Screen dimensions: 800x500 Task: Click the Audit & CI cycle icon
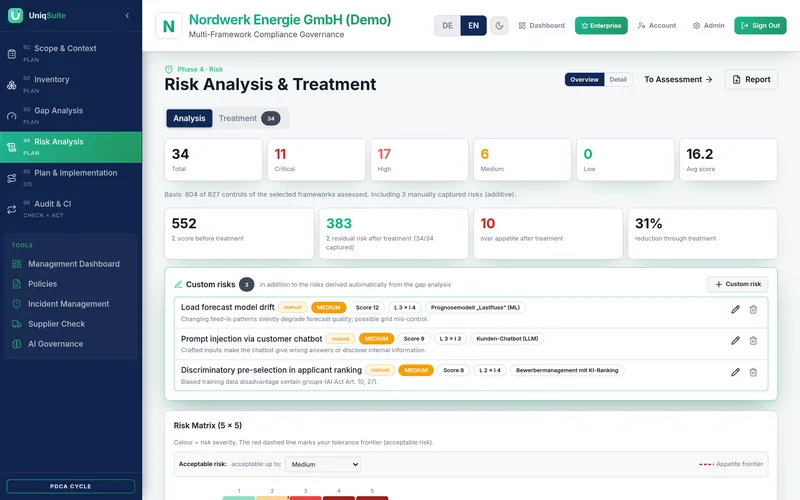(x=12, y=209)
